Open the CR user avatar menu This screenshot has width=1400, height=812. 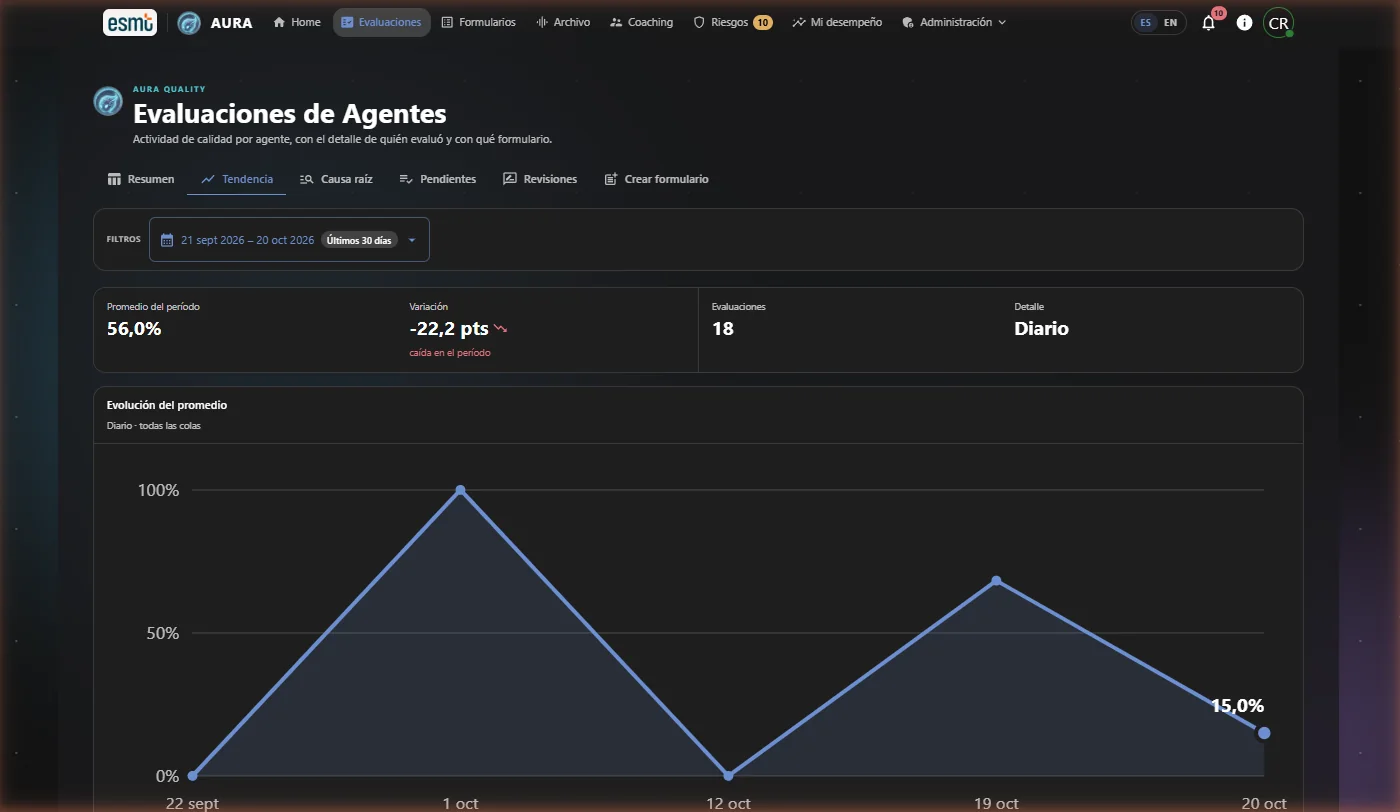[x=1278, y=23]
